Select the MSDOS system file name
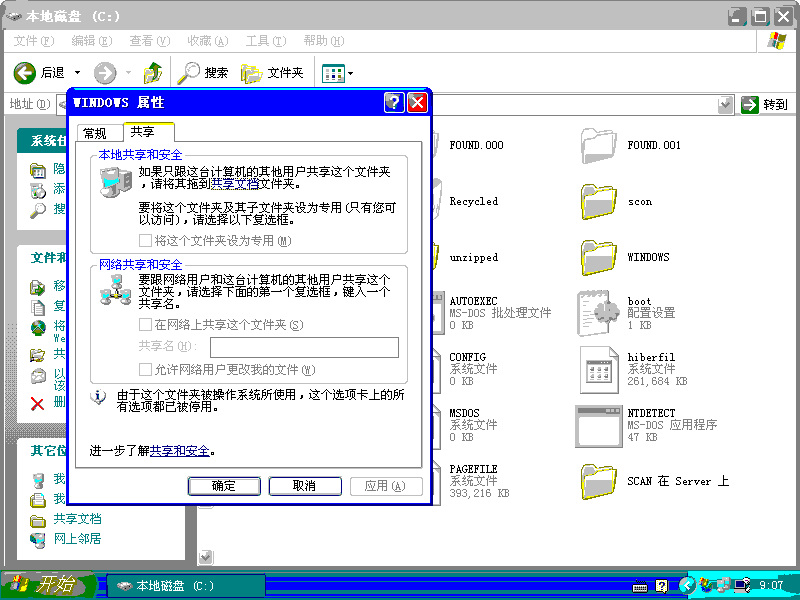The height and width of the screenshot is (600, 800). (464, 413)
